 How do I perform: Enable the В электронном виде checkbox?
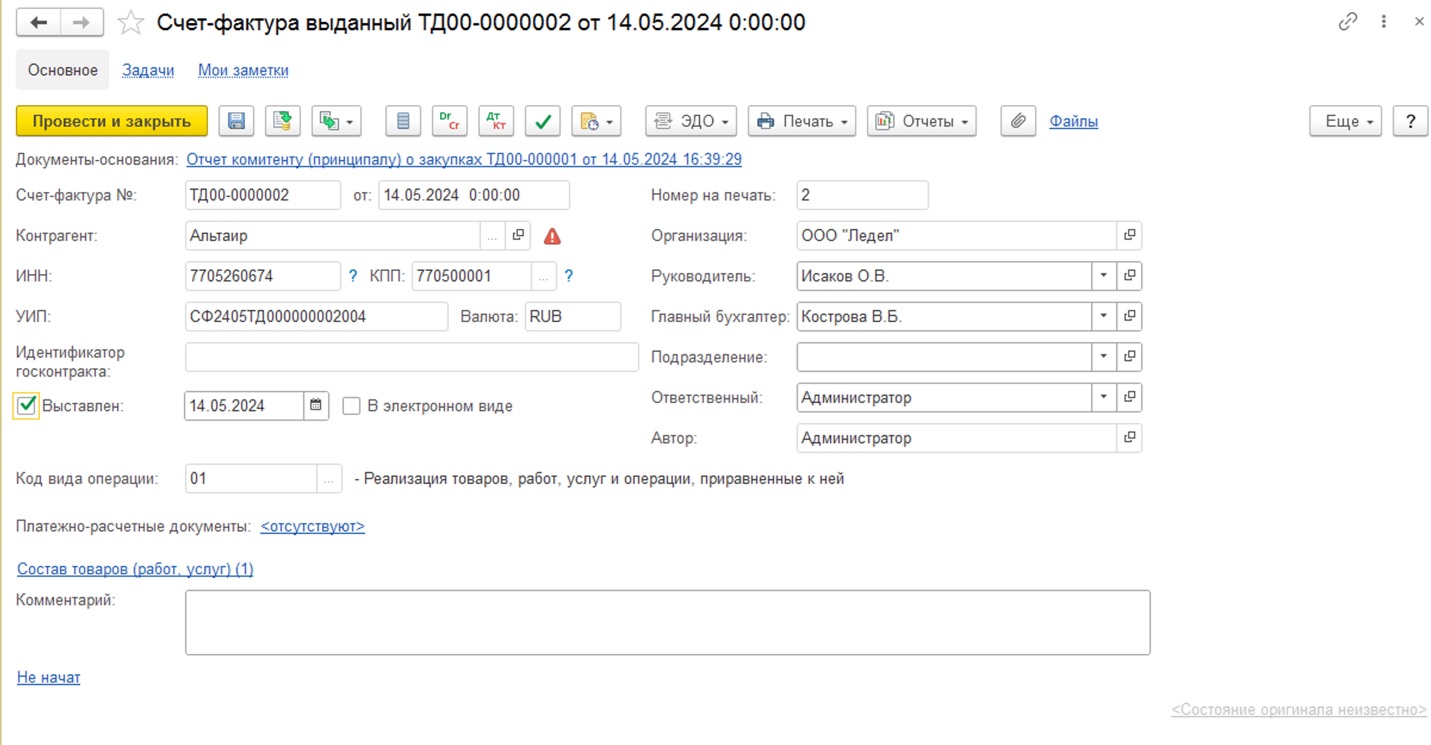pyautogui.click(x=351, y=406)
